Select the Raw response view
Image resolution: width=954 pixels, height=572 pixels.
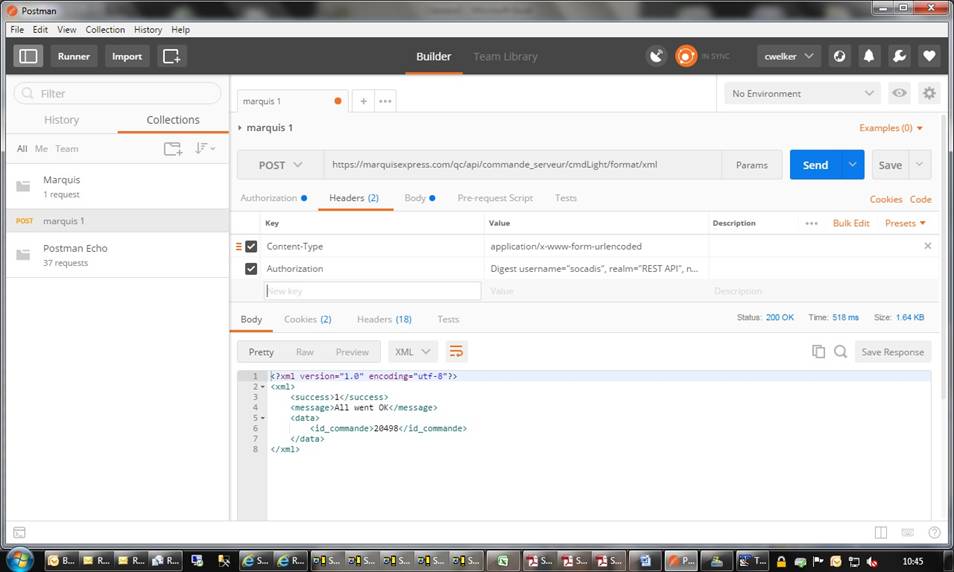tap(304, 352)
